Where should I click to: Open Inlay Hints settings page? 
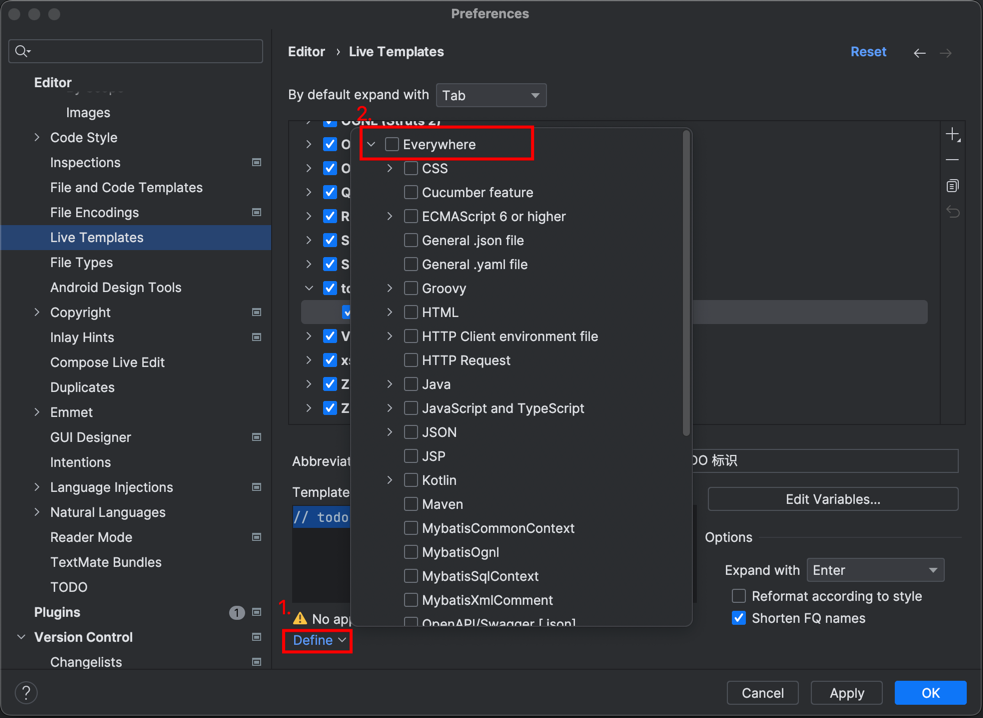click(x=82, y=337)
